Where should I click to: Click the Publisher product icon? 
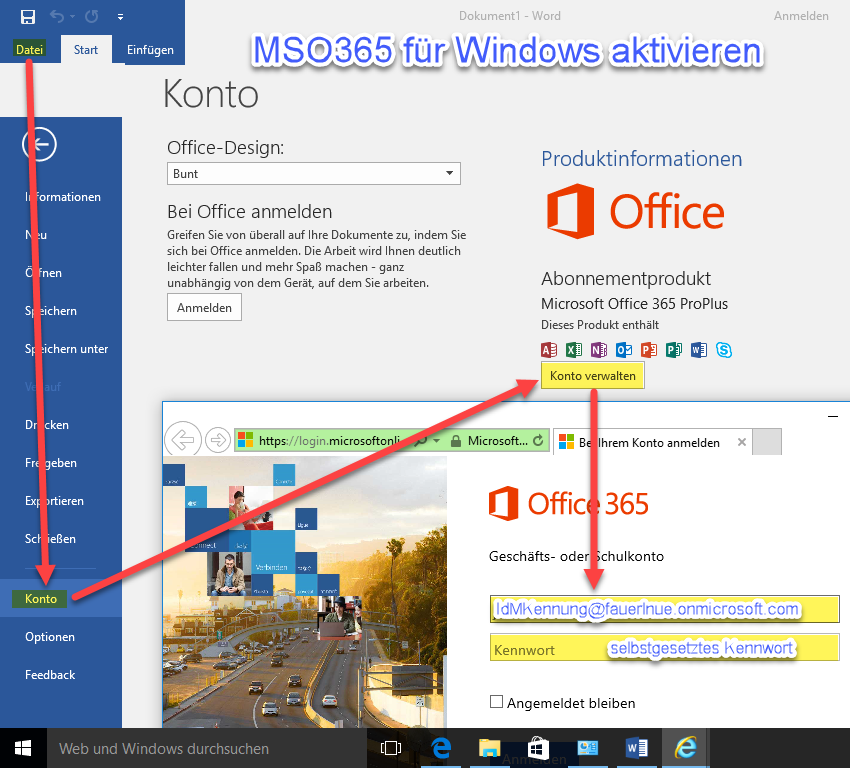click(674, 350)
